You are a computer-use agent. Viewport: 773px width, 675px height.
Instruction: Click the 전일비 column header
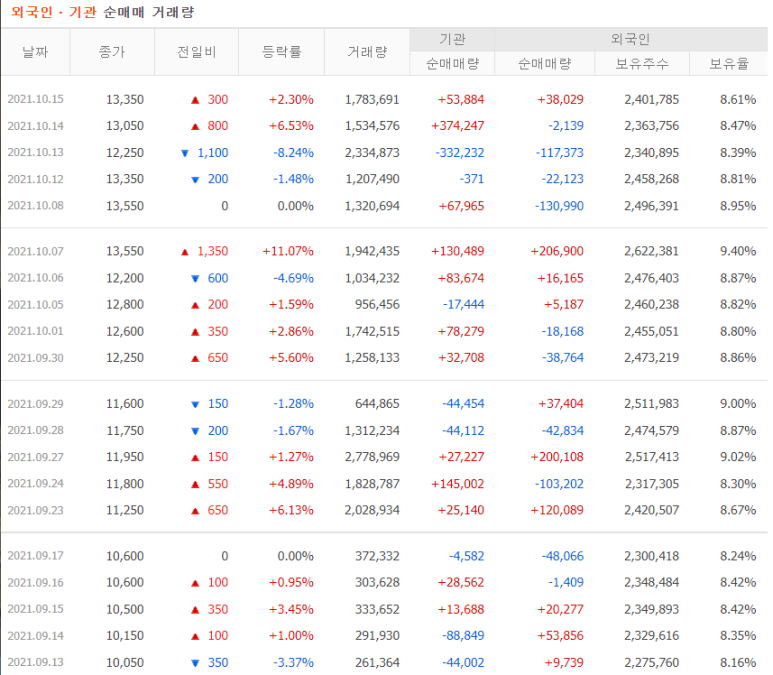[197, 52]
